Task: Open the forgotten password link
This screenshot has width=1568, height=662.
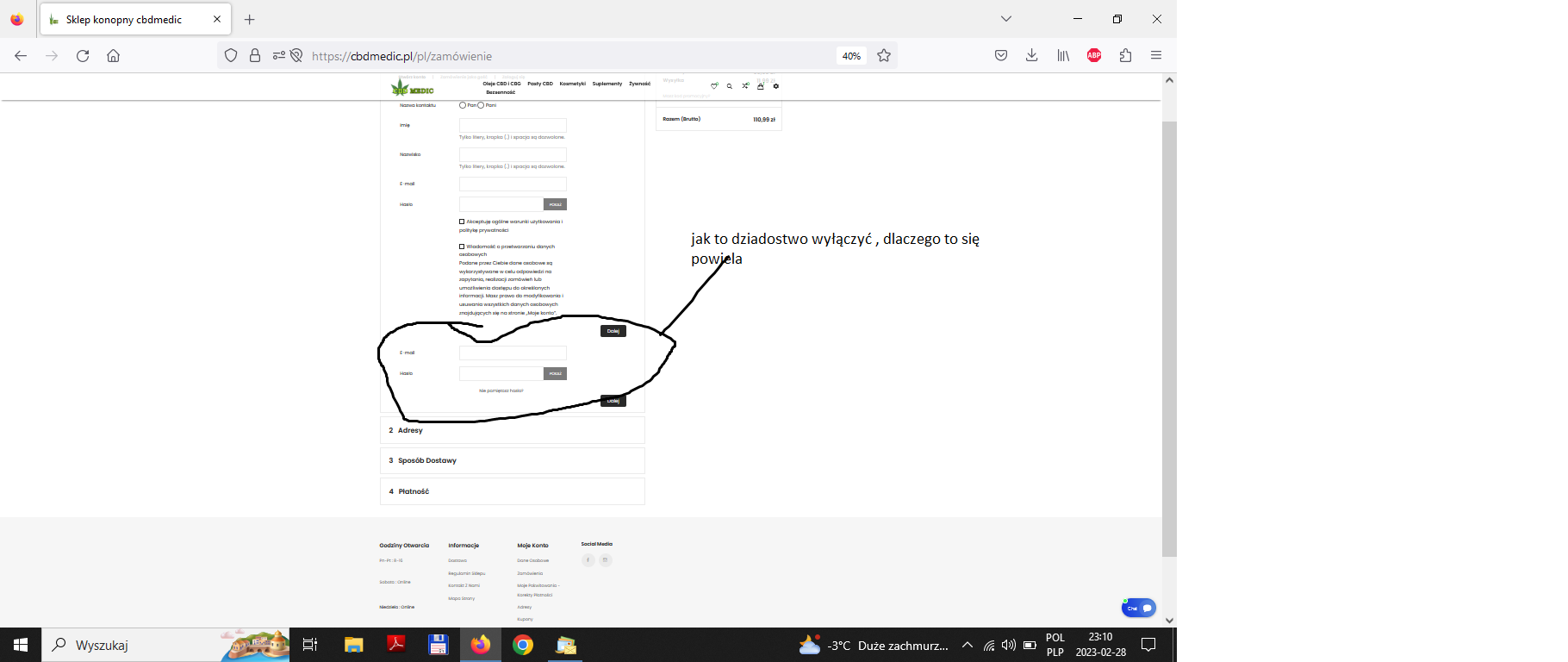Action: tap(501, 390)
